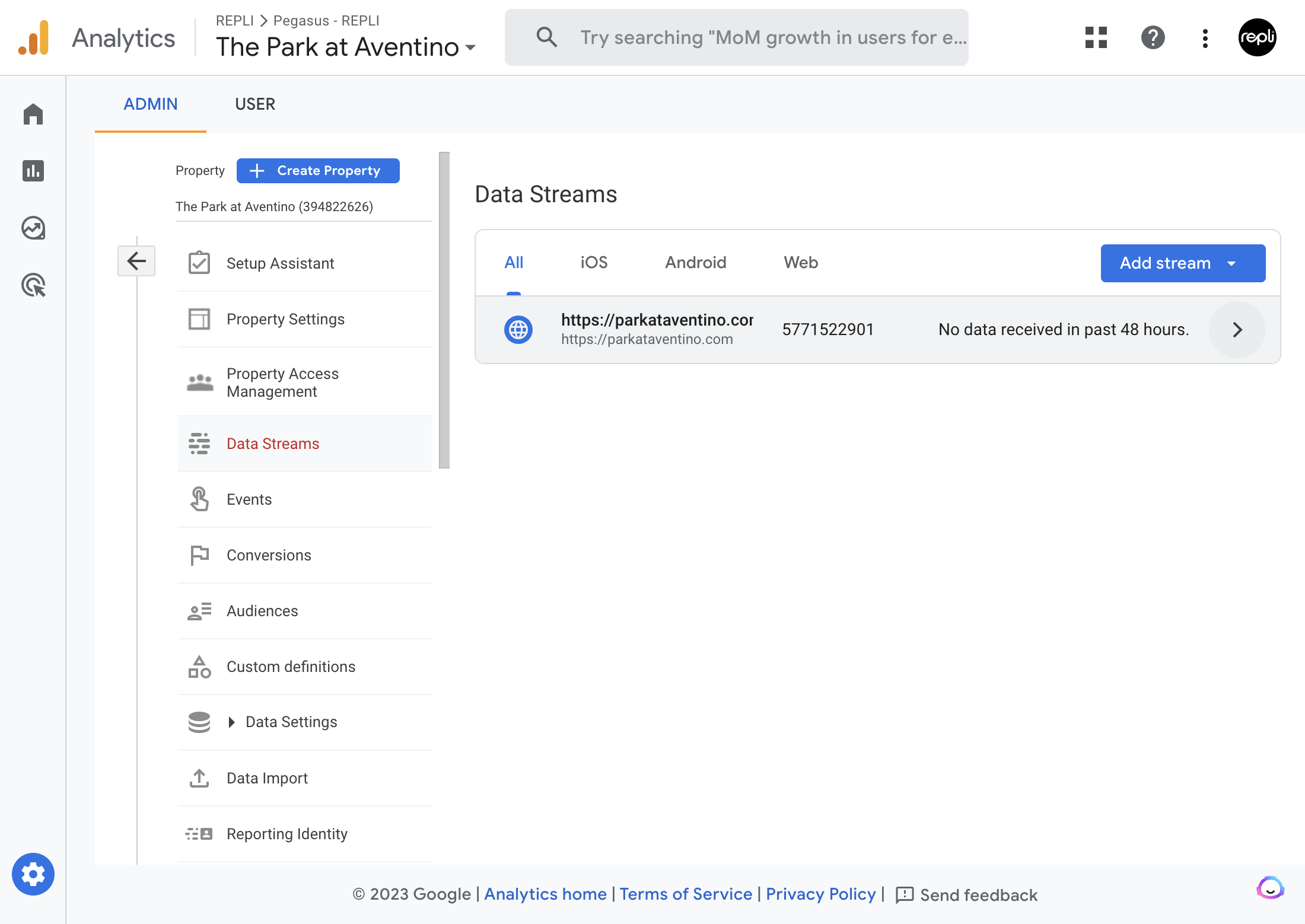
Task: Open Reports bar chart icon
Action: point(33,171)
